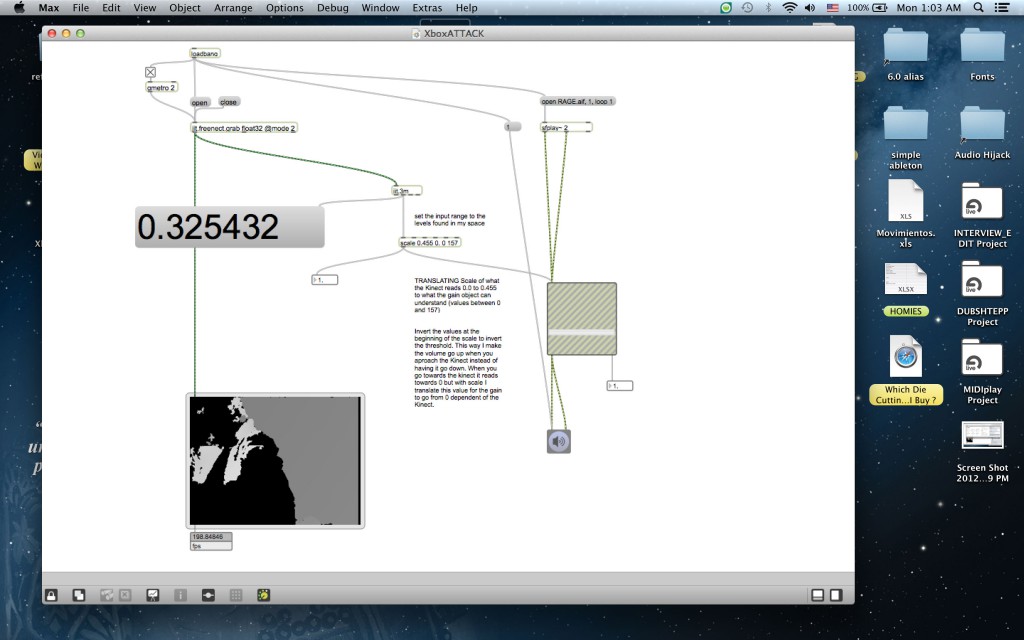Image resolution: width=1024 pixels, height=640 pixels.
Task: Toggle the horizontal split view icon at bottom right
Action: (817, 595)
